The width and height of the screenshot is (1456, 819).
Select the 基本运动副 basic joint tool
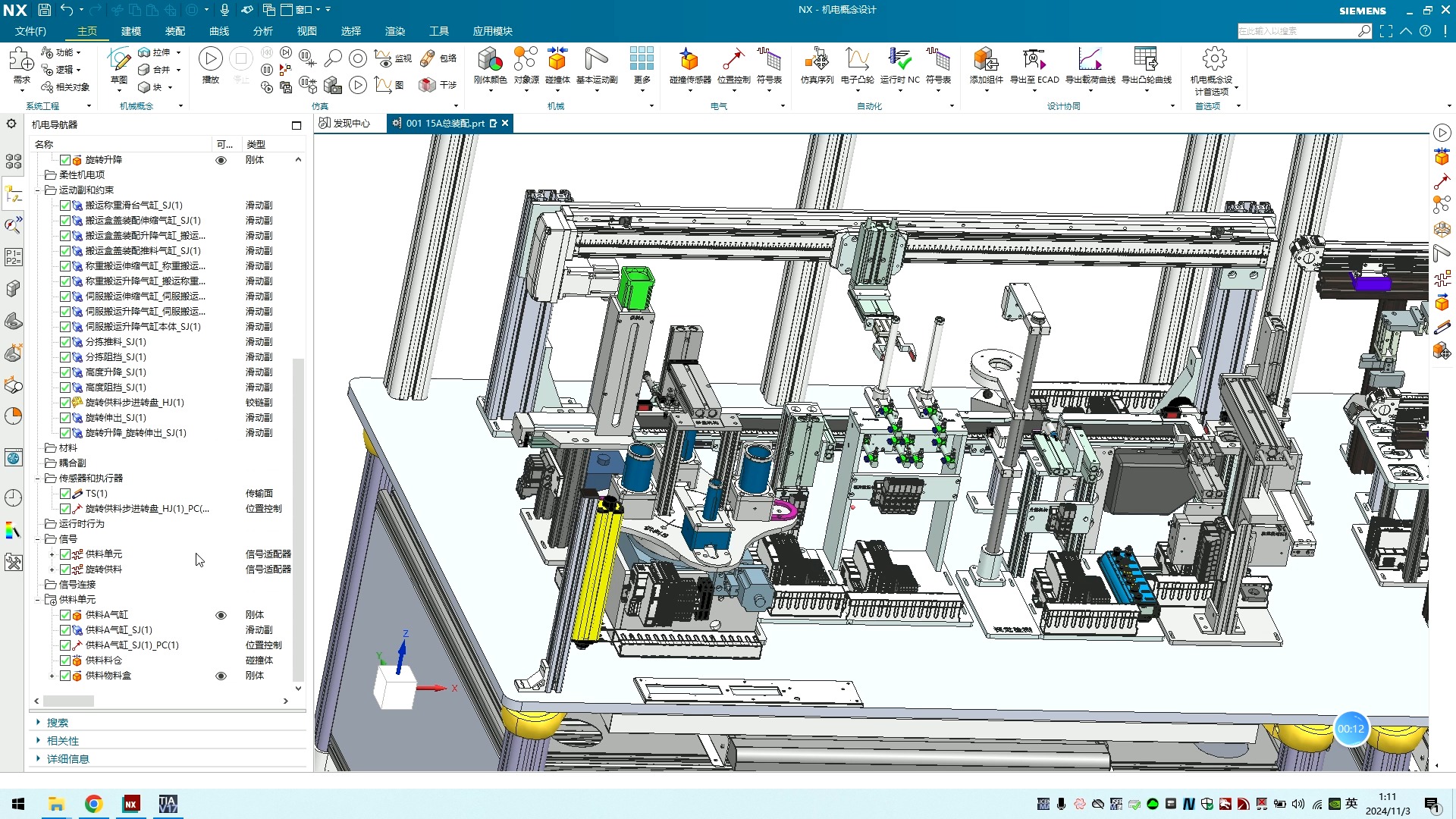(x=597, y=60)
